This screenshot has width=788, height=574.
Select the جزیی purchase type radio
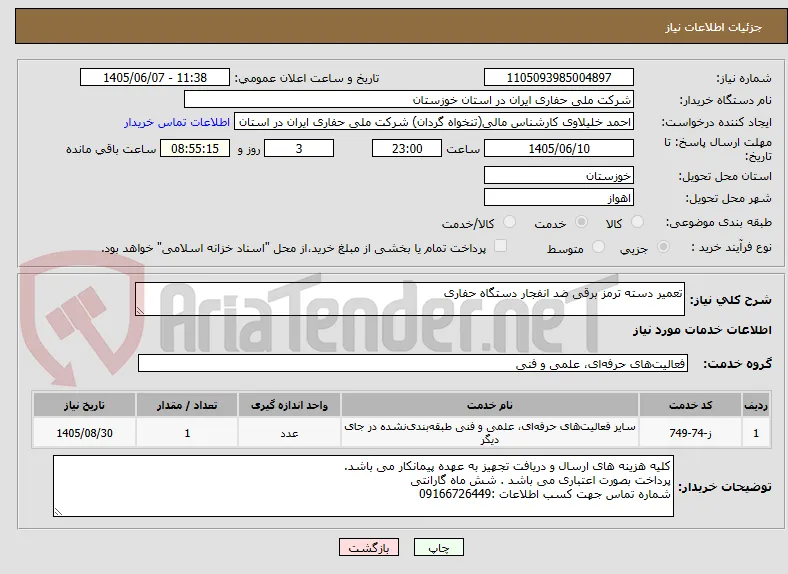(x=663, y=247)
